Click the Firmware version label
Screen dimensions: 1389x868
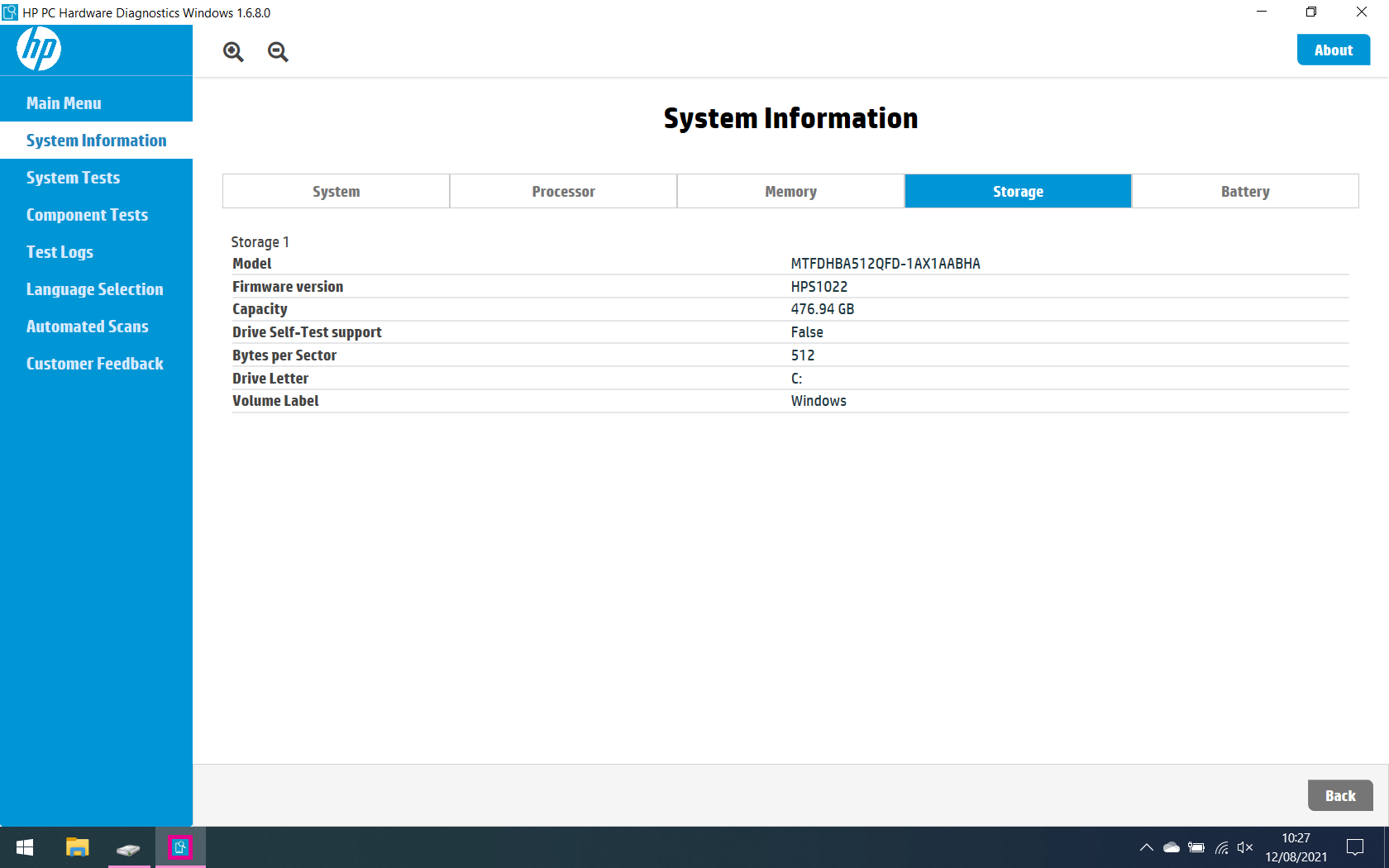click(x=288, y=287)
